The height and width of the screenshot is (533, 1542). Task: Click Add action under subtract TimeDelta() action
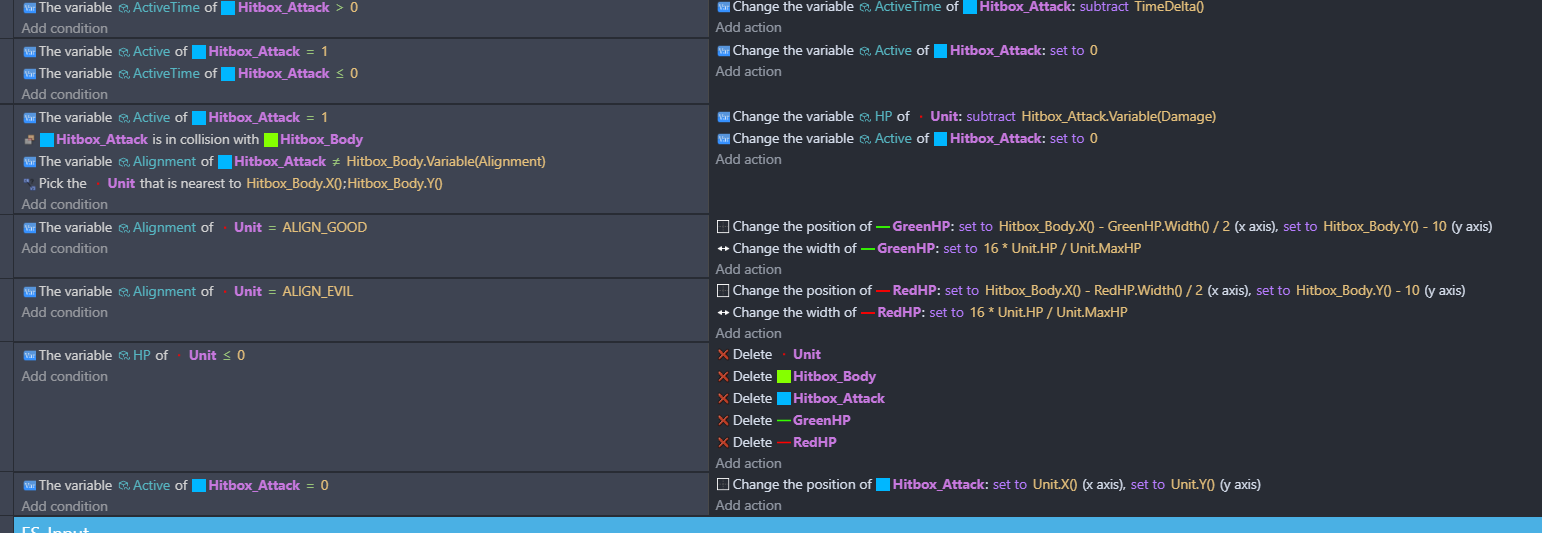(x=749, y=27)
